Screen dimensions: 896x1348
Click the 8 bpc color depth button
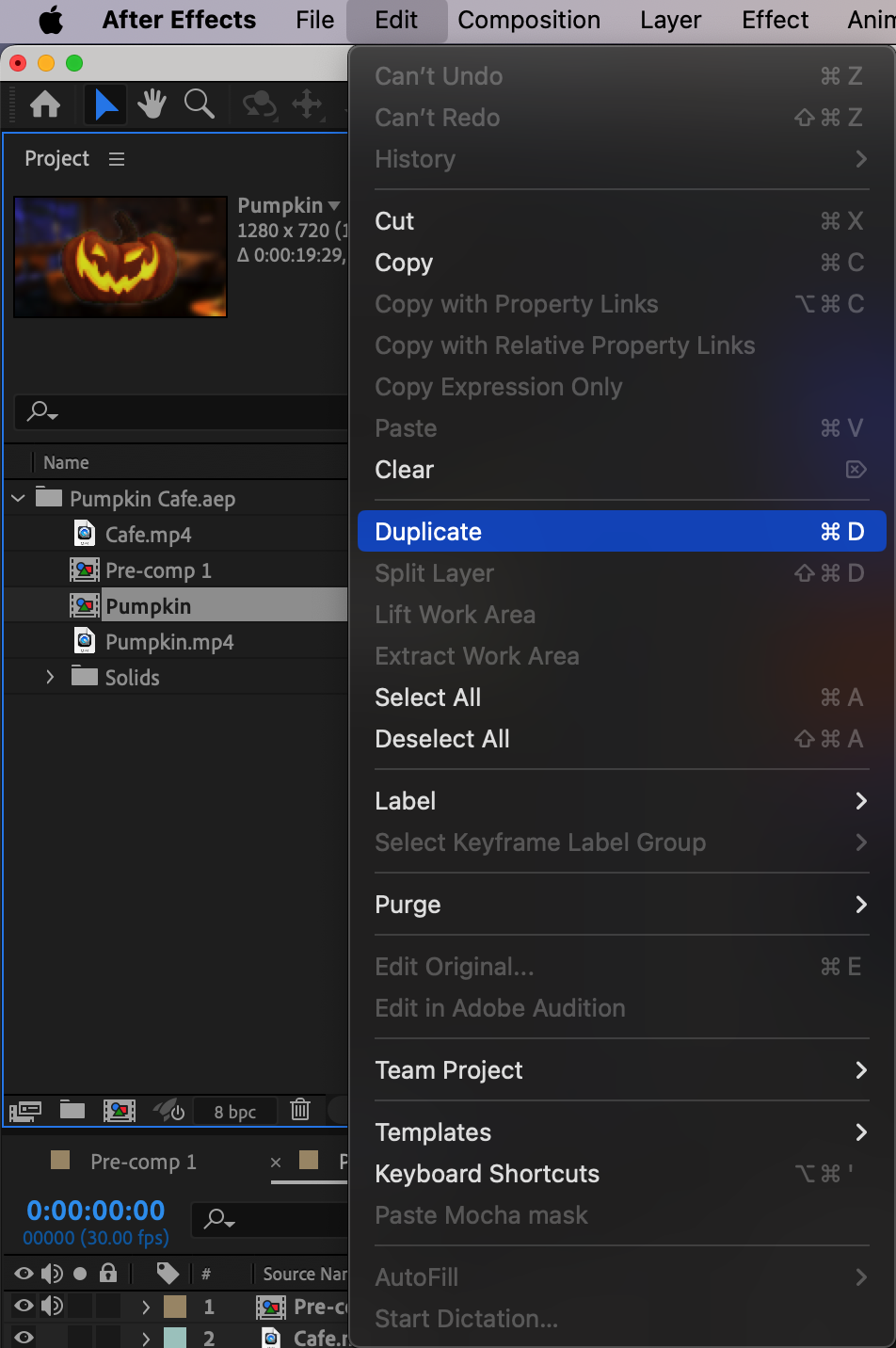[x=234, y=1112]
